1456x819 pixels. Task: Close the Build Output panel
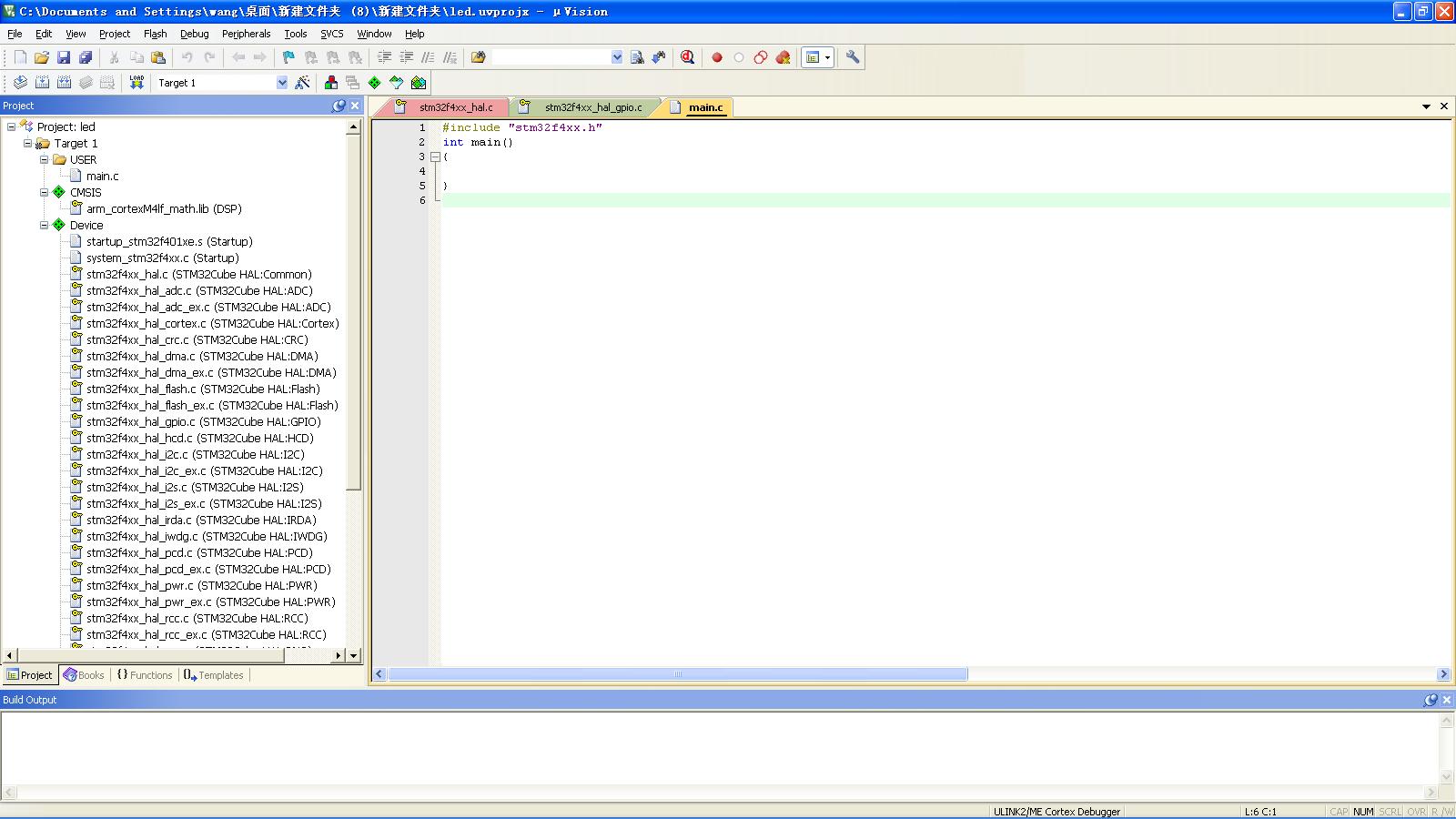point(1447,700)
